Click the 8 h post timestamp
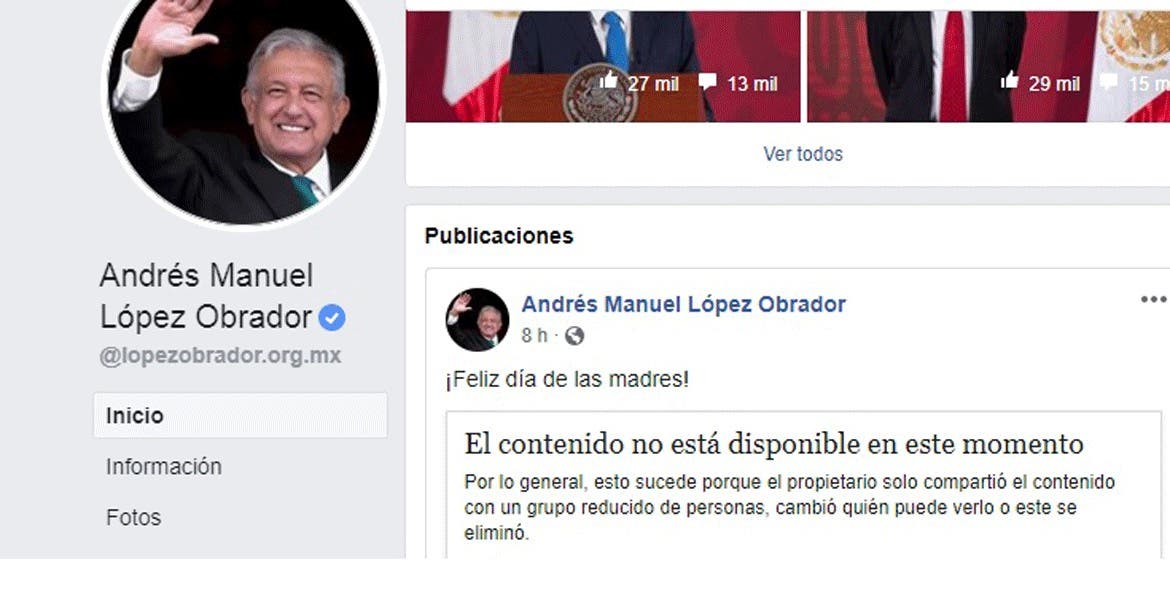The image size is (1170, 600). pos(534,336)
